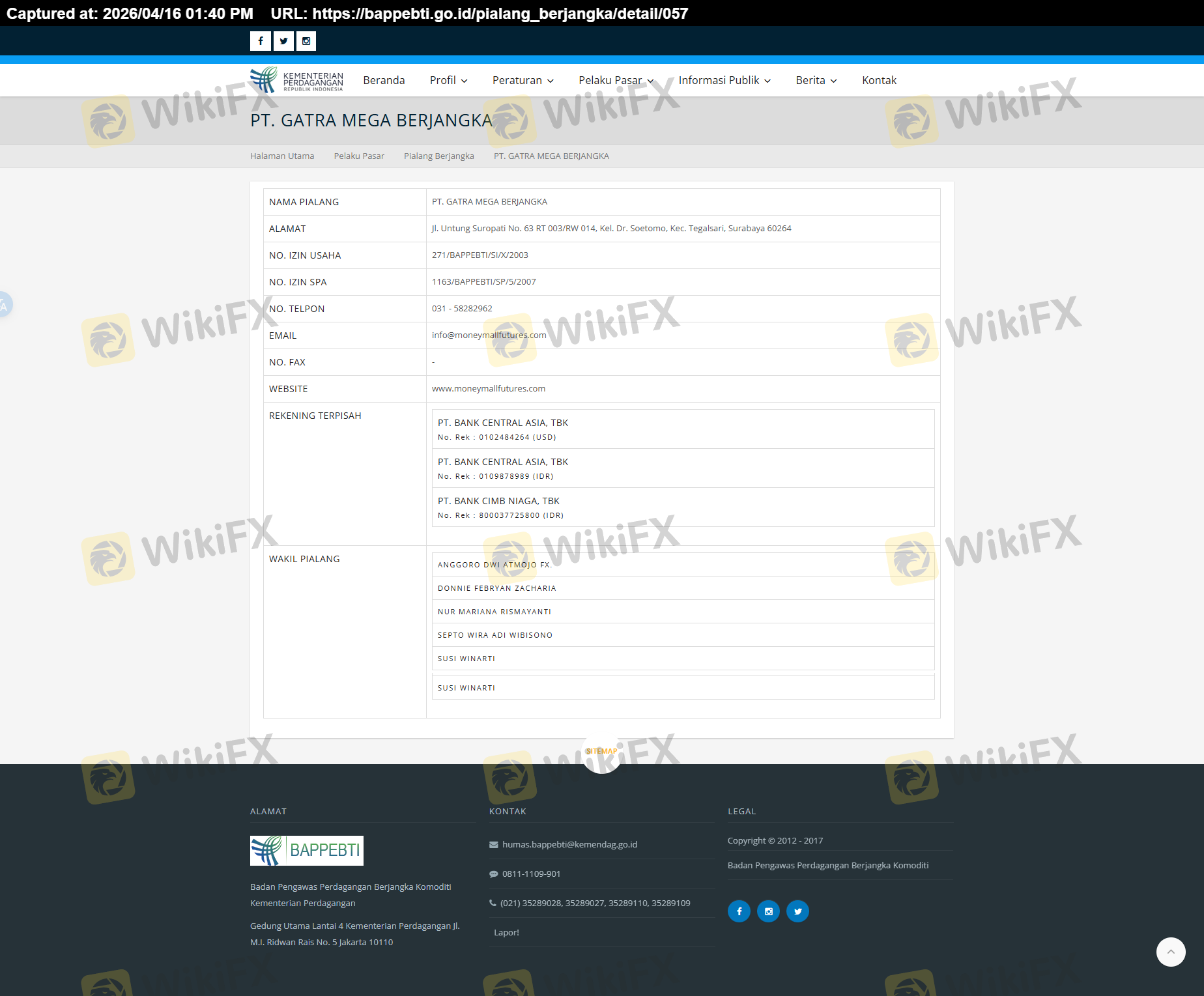Click the page title PT. GATRA MEGA BERJANGKA
This screenshot has height=996, width=1204.
(x=371, y=121)
